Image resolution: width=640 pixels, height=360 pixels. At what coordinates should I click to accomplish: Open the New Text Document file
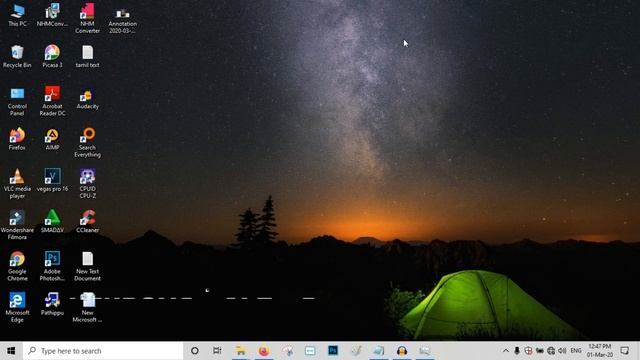87,267
